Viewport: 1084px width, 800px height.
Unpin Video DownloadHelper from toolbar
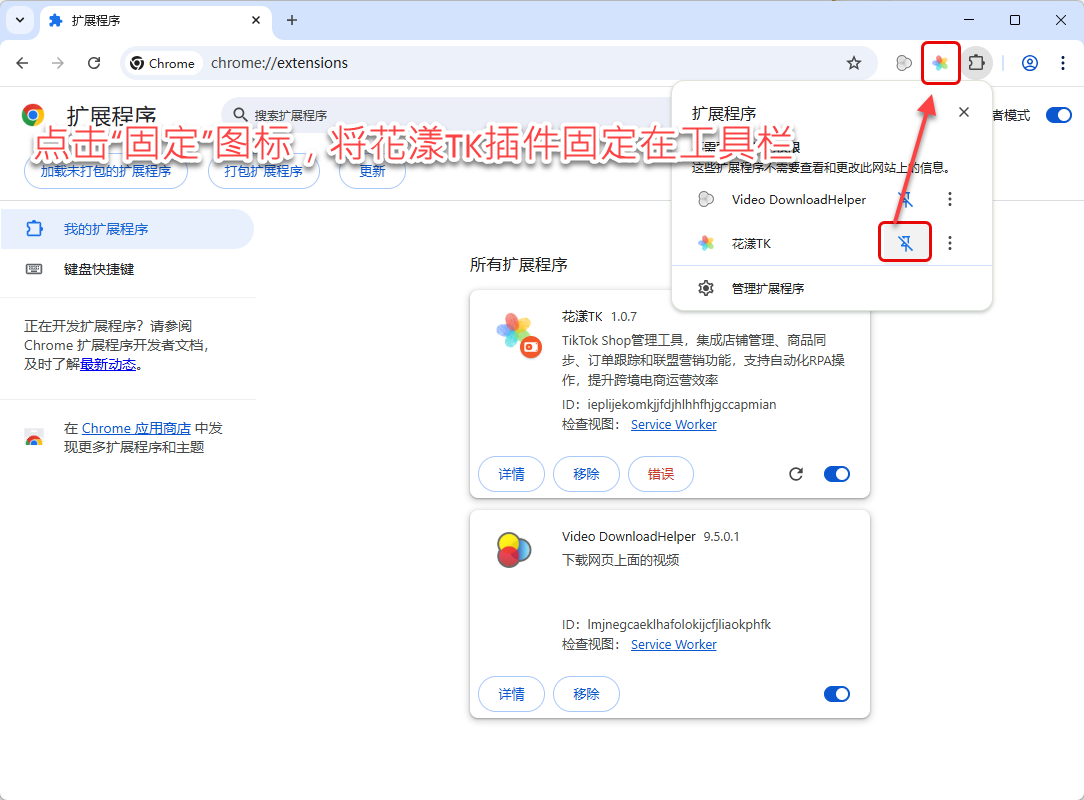tap(905, 199)
